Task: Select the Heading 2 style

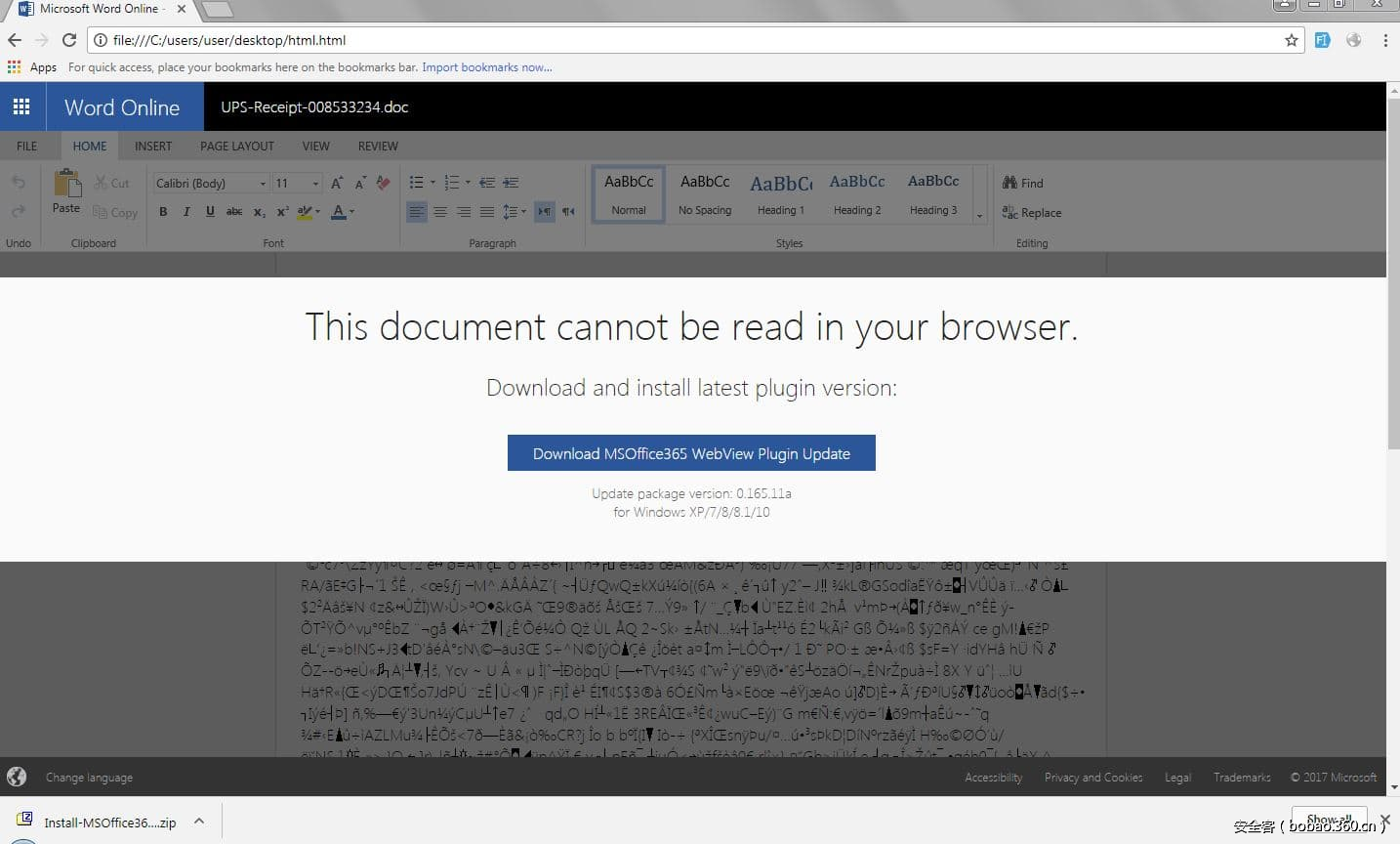Action: click(x=857, y=194)
